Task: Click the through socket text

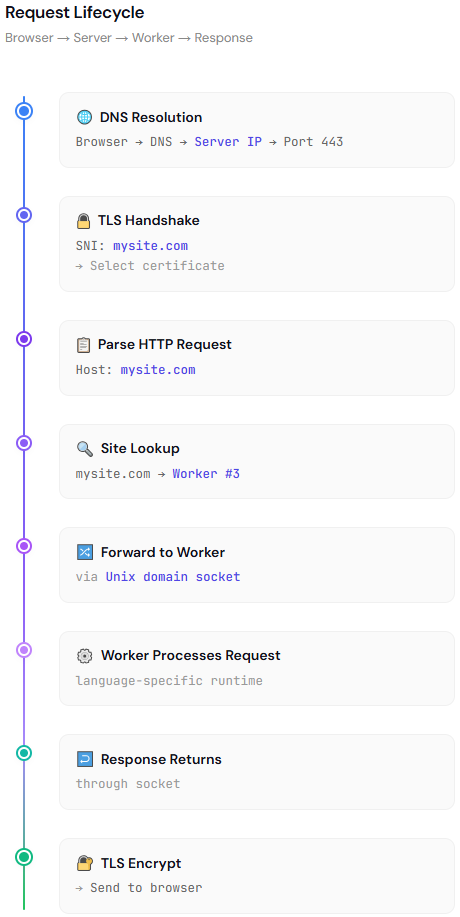Action: coord(128,784)
